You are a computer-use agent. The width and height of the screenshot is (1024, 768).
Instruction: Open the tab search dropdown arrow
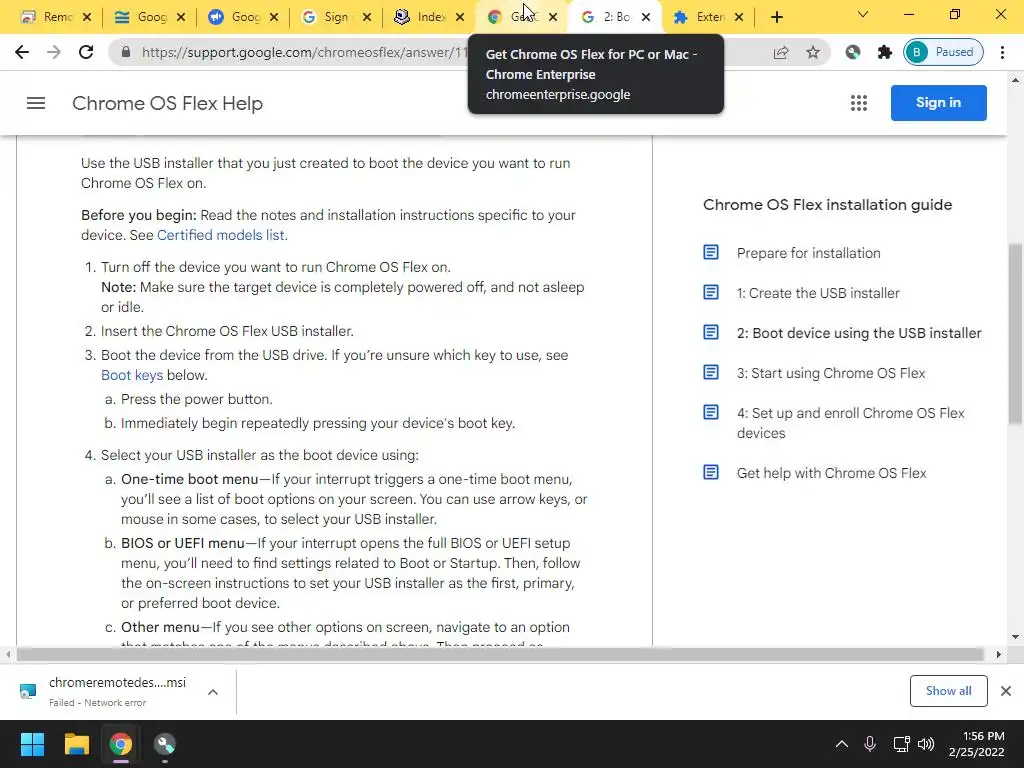click(863, 14)
